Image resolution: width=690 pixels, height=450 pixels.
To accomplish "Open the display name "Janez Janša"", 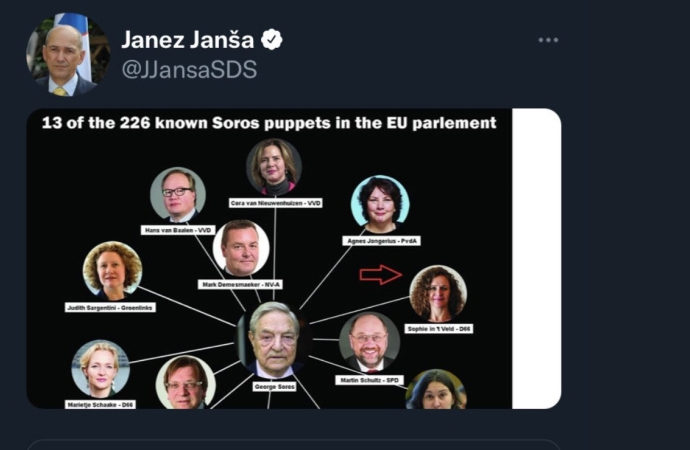I will tap(187, 40).
